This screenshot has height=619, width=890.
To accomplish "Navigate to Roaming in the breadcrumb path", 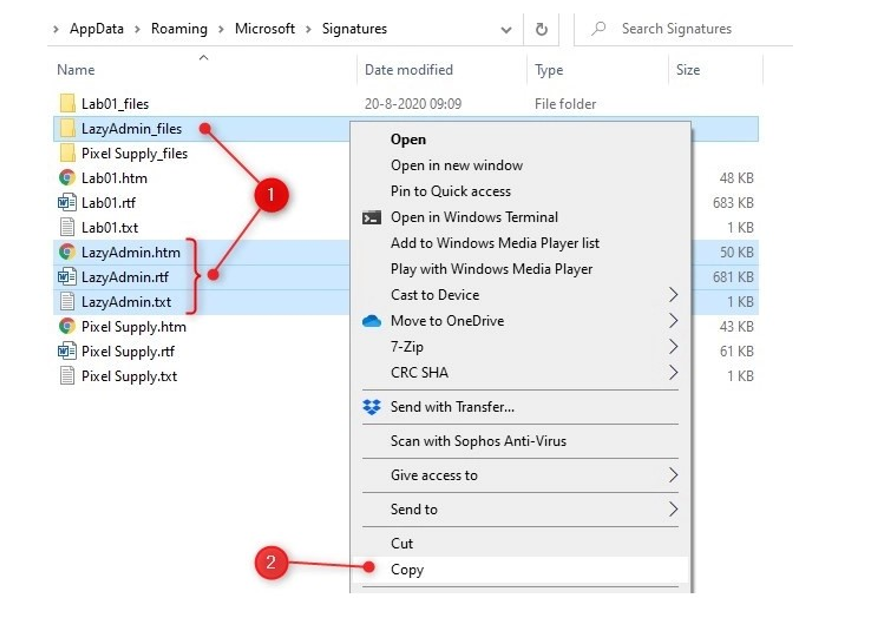I will point(179,29).
